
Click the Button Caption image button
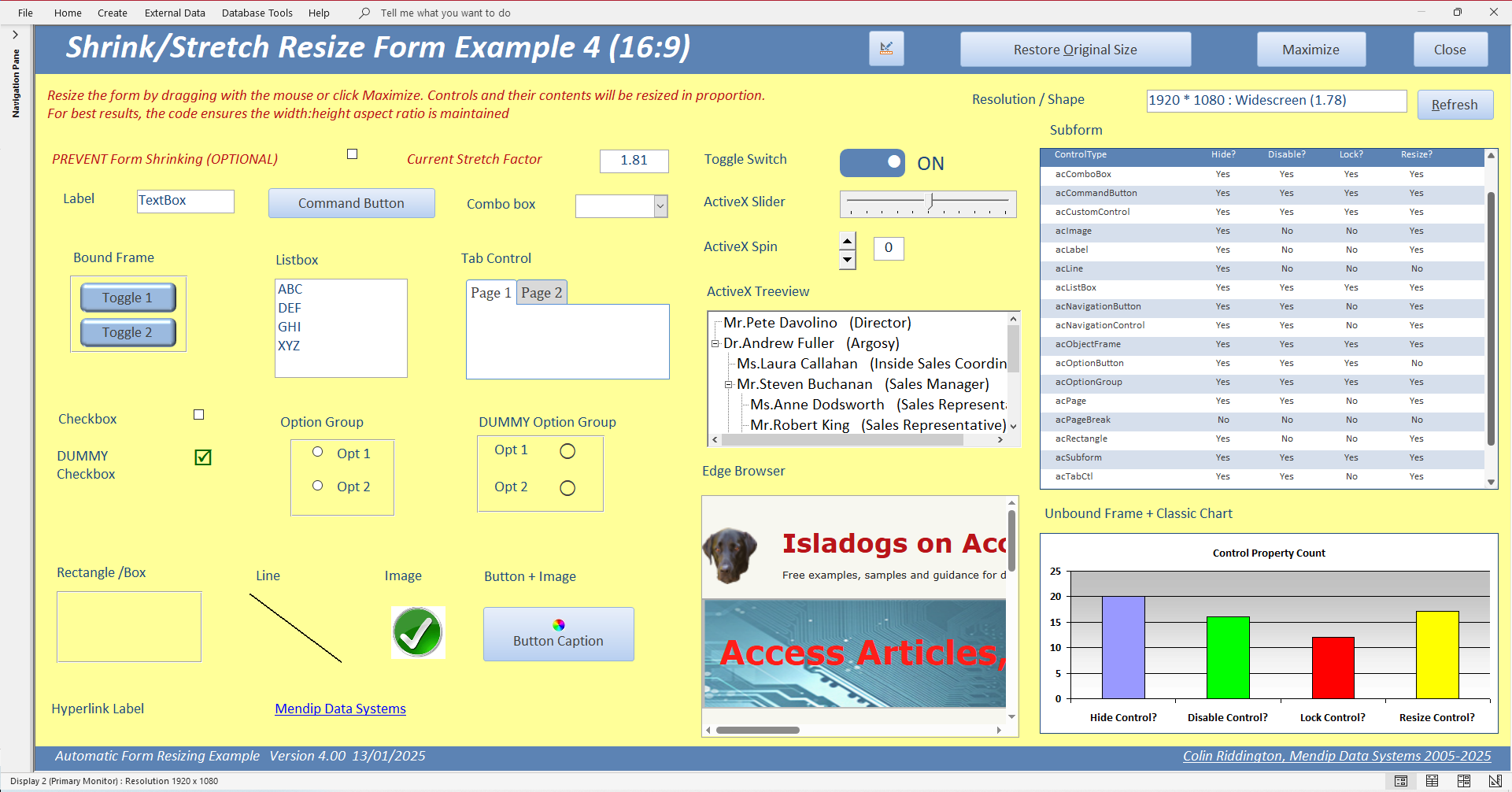(558, 634)
